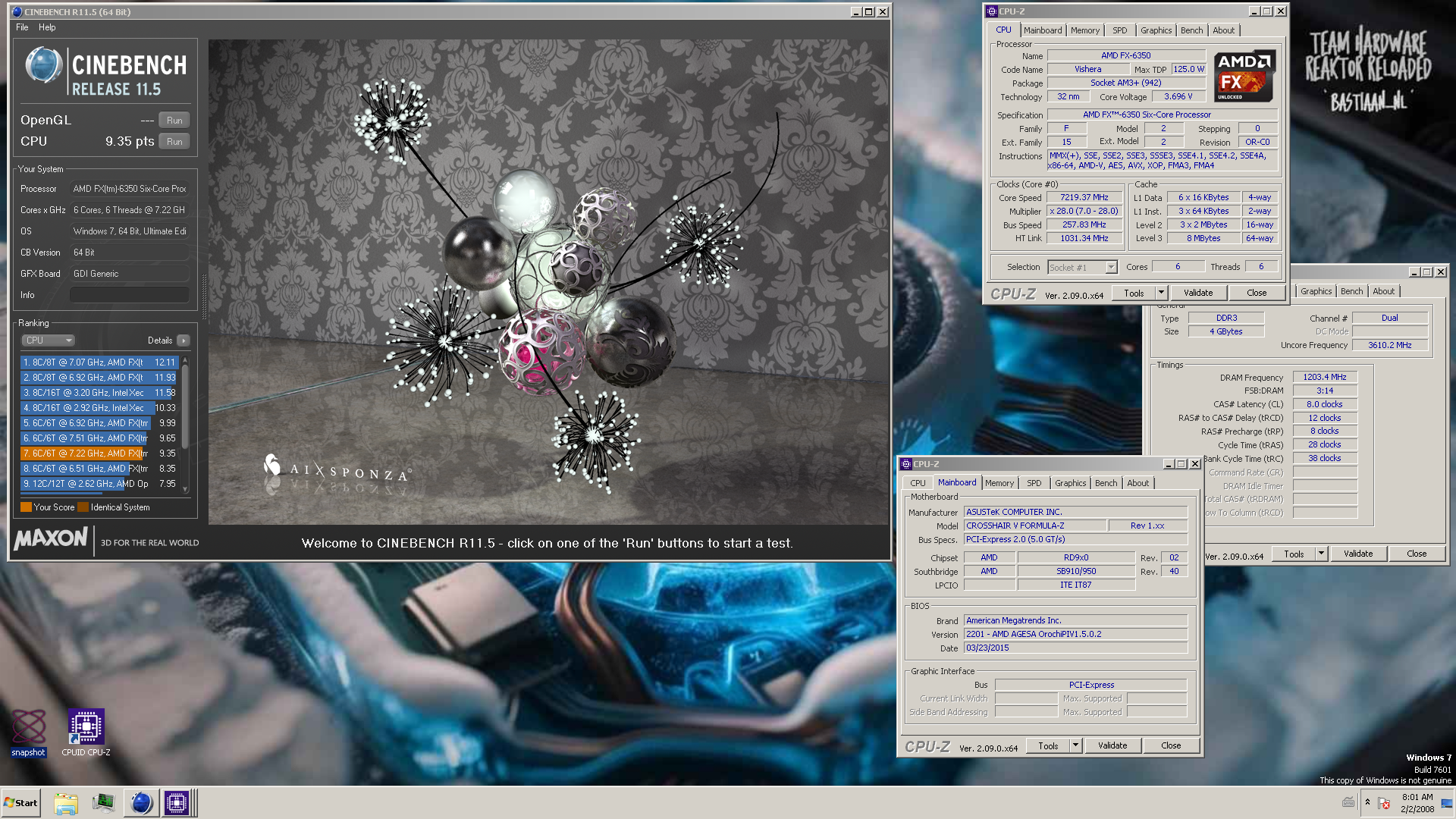The width and height of the screenshot is (1456, 819).
Task: Open the system monitor icon in taskbar
Action: click(x=103, y=803)
